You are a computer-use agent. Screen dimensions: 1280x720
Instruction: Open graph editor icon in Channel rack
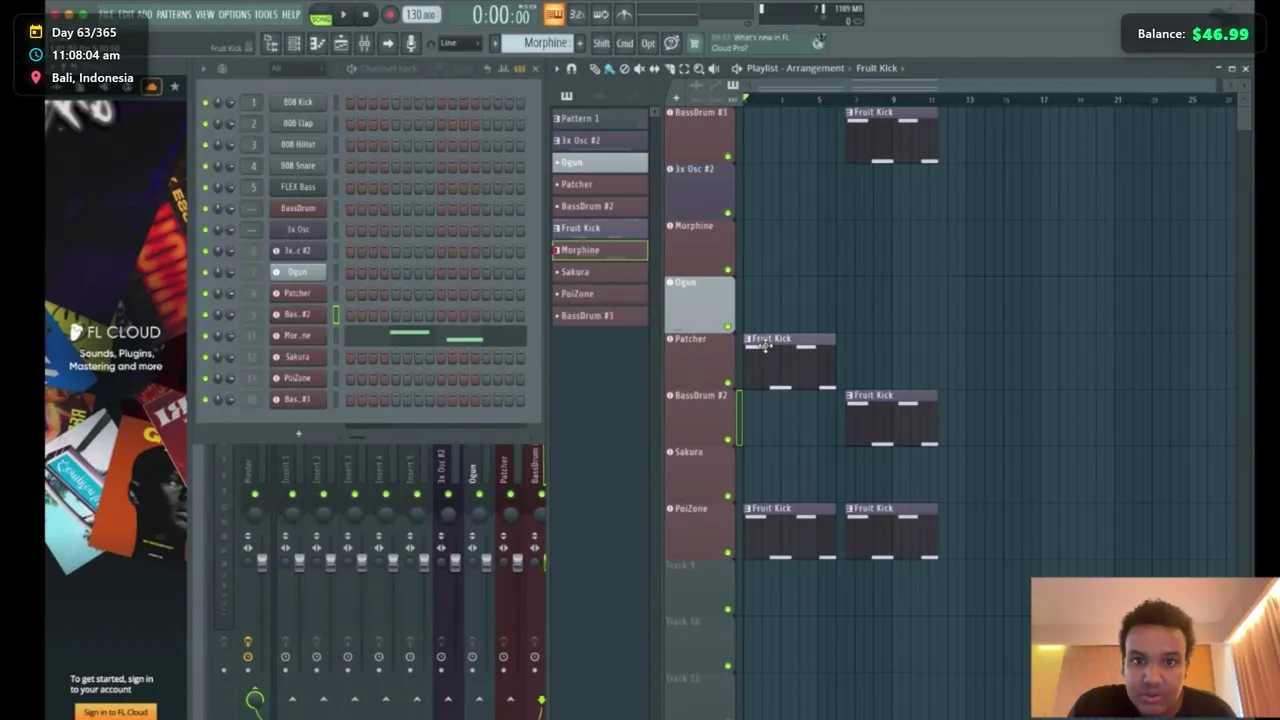tap(503, 68)
